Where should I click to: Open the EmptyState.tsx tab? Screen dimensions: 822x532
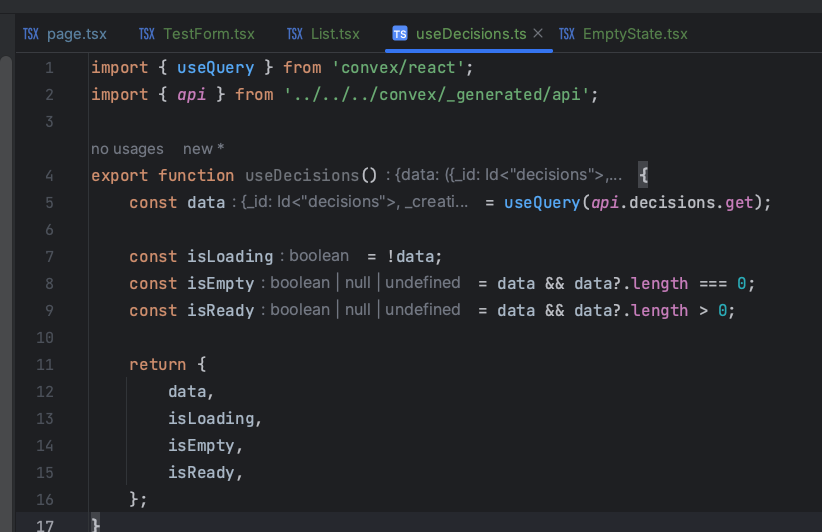tap(623, 34)
